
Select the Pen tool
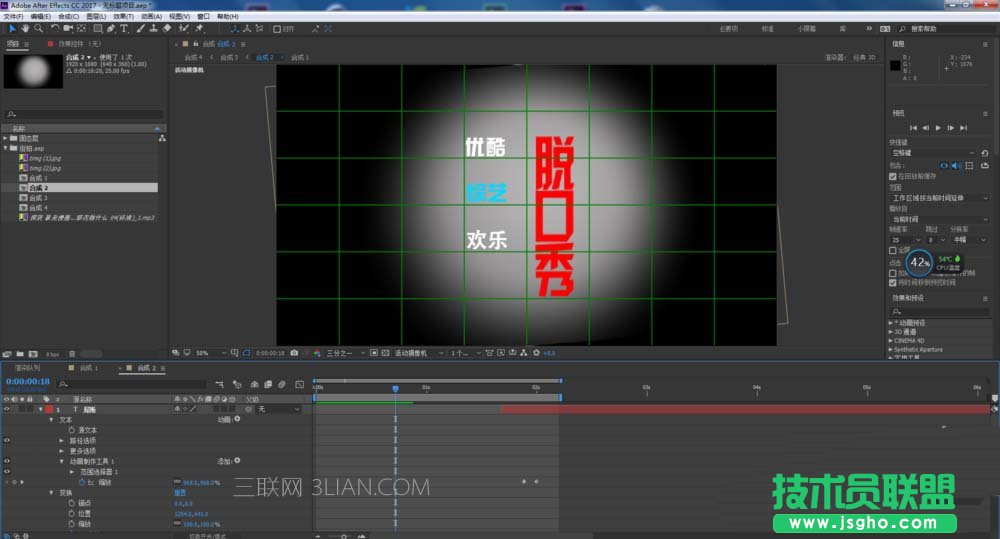(111, 29)
